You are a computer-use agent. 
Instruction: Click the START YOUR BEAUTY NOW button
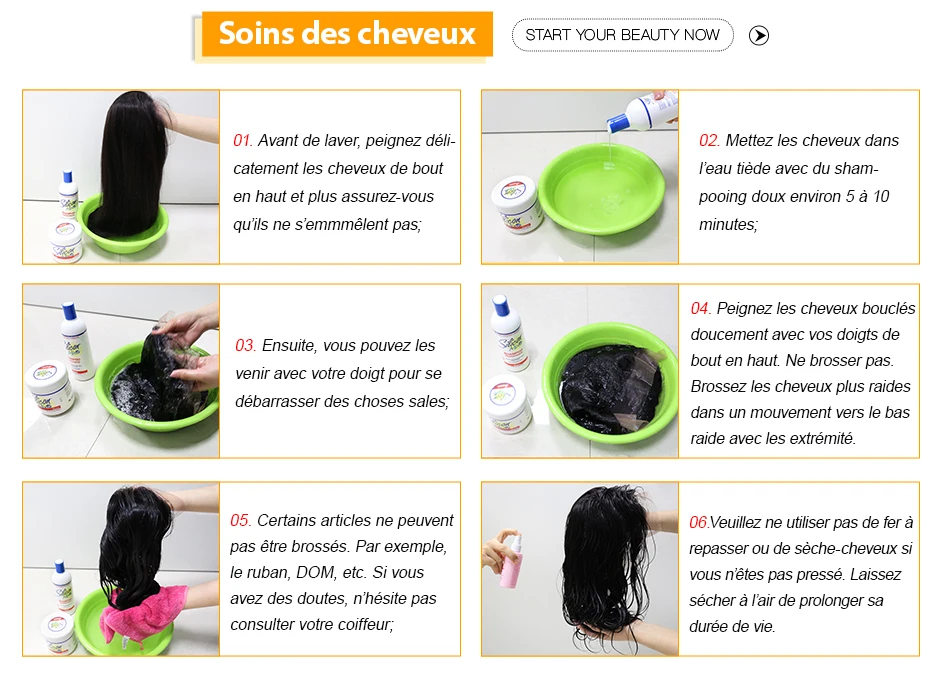[622, 35]
